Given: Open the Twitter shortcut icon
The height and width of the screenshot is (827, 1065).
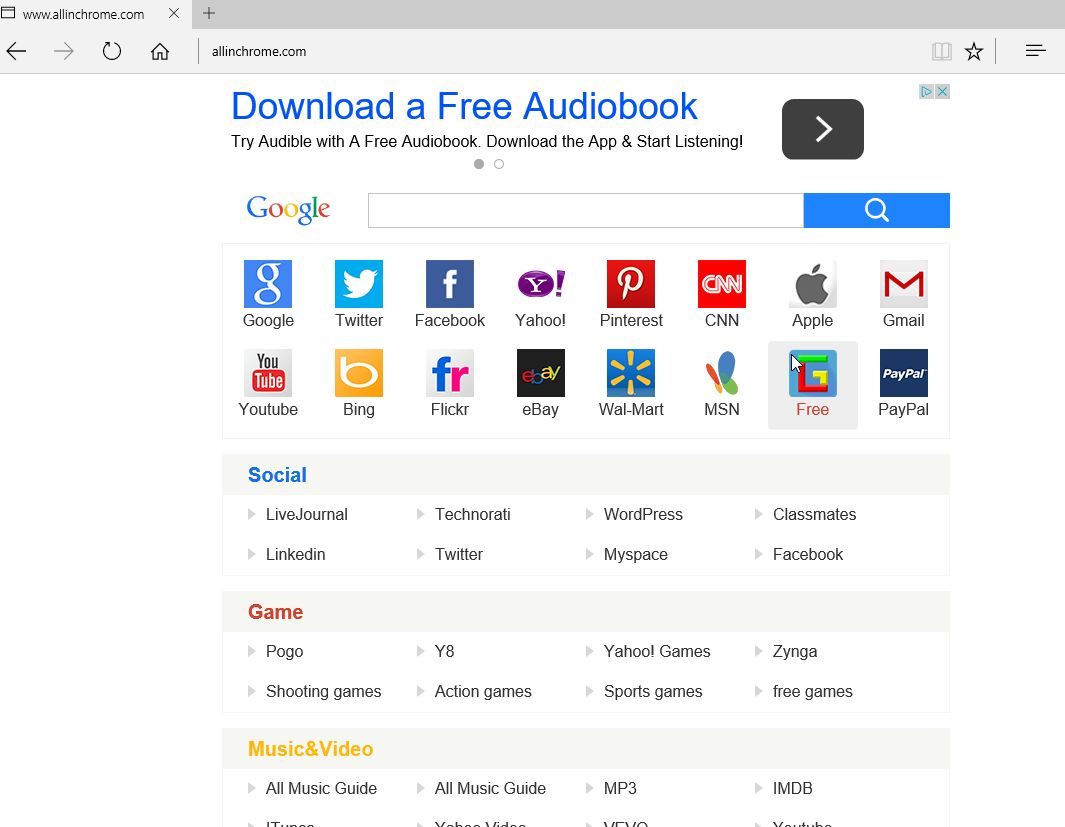Looking at the screenshot, I should tap(358, 283).
